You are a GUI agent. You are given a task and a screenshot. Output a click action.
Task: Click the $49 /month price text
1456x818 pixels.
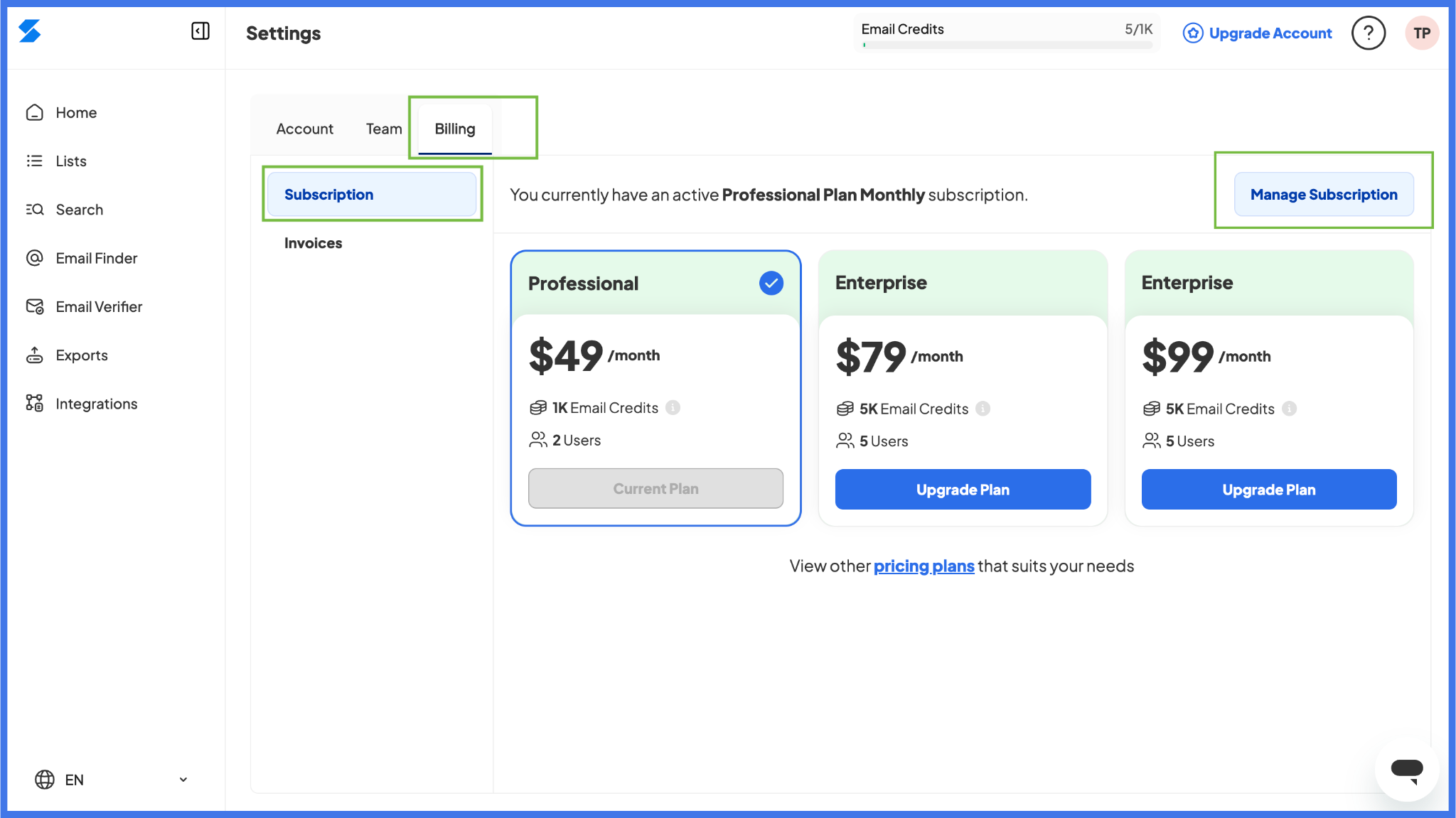[594, 355]
